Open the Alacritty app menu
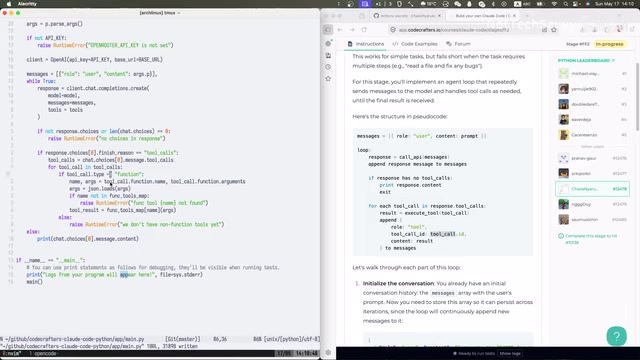Screen dimensions: 640x360 [x=27, y=4]
